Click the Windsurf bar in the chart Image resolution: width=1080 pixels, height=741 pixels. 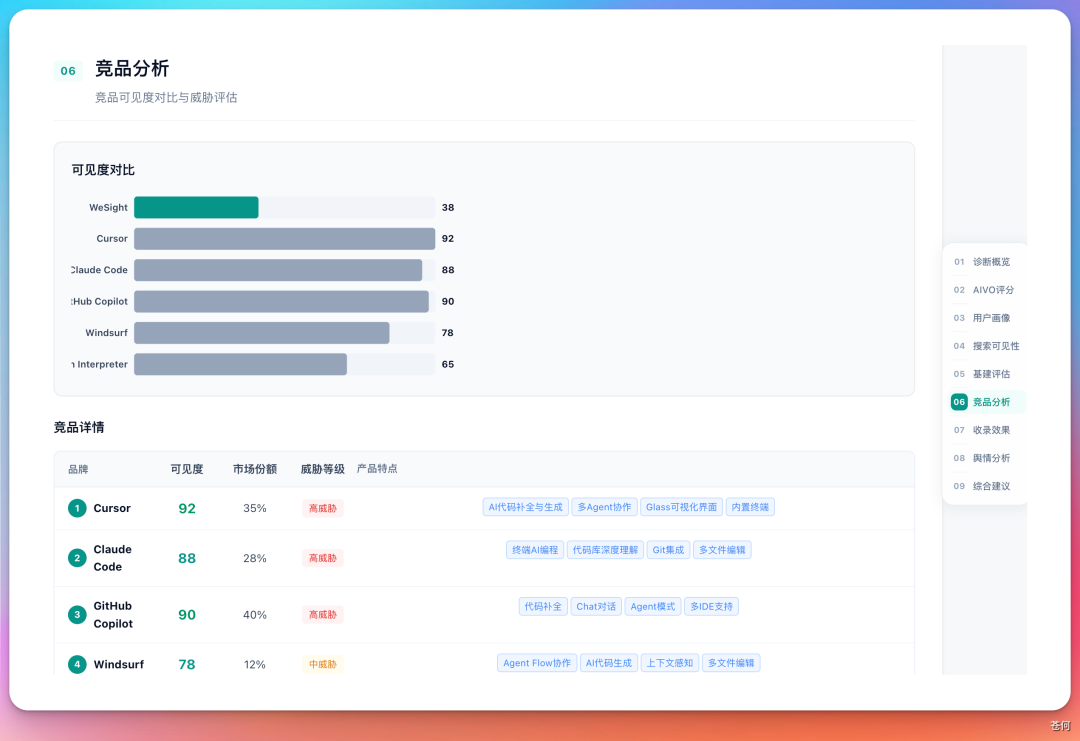[262, 333]
